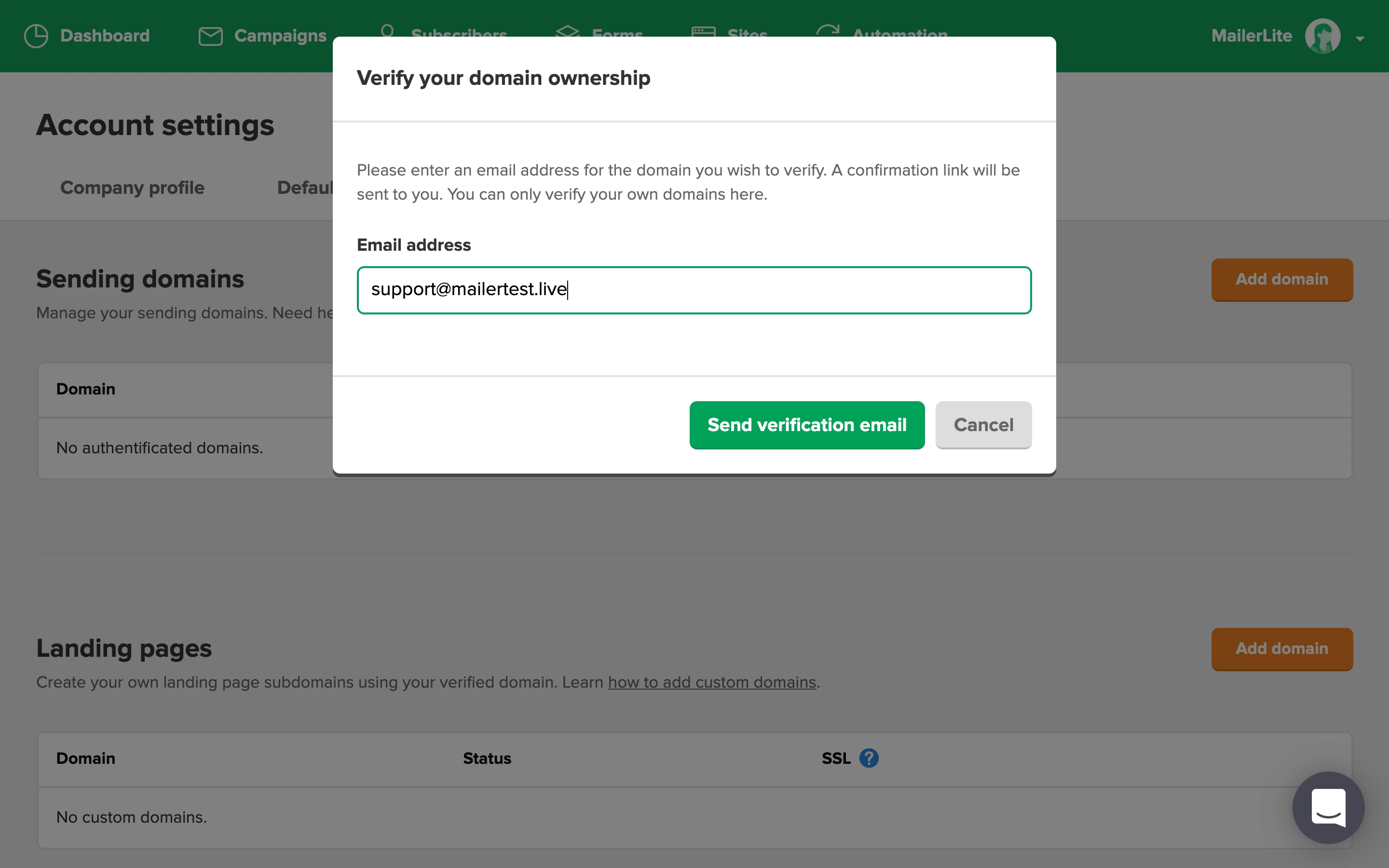Cancel the domain verification dialog

(x=983, y=425)
